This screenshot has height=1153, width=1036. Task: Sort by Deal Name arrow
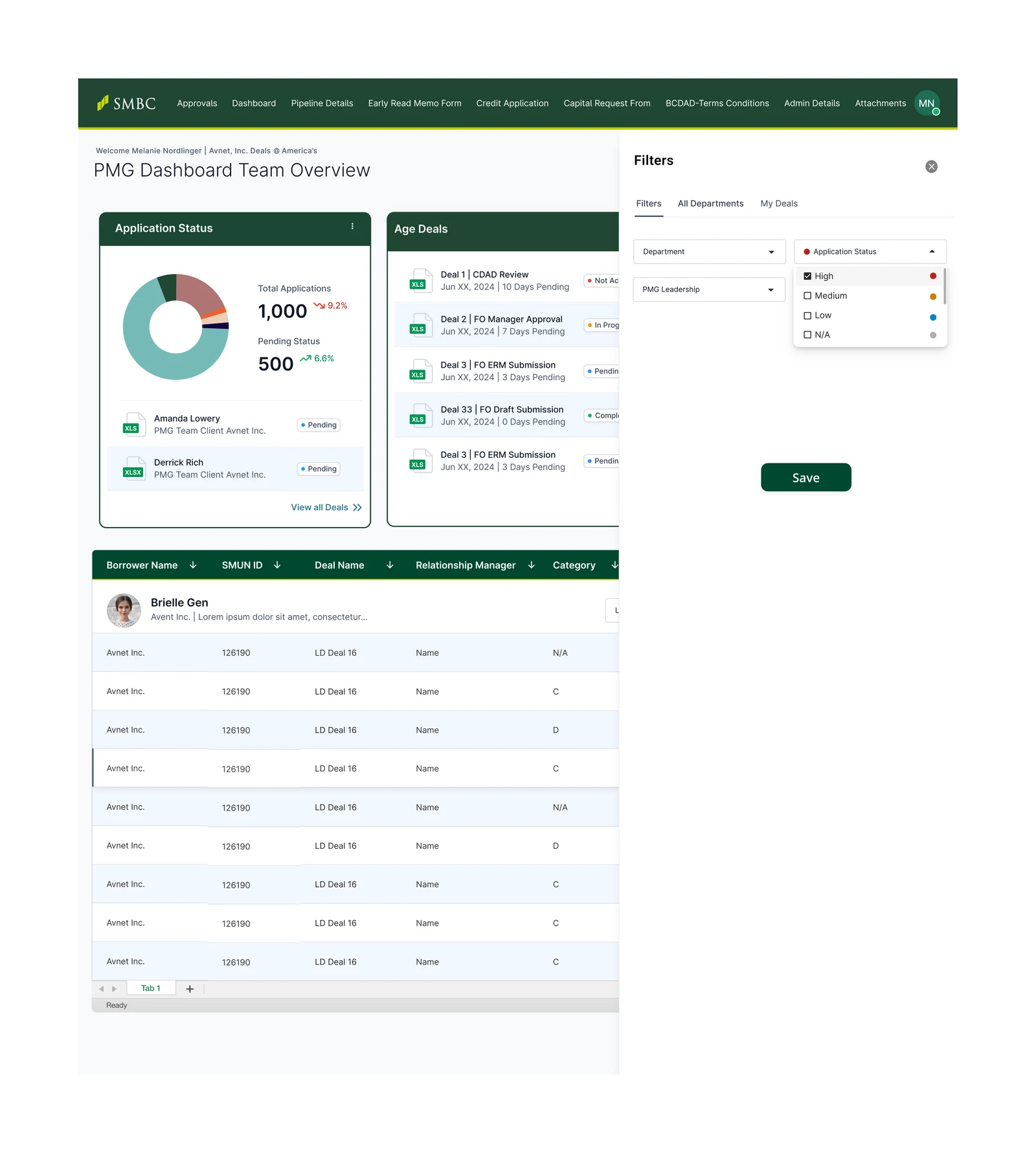tap(390, 565)
